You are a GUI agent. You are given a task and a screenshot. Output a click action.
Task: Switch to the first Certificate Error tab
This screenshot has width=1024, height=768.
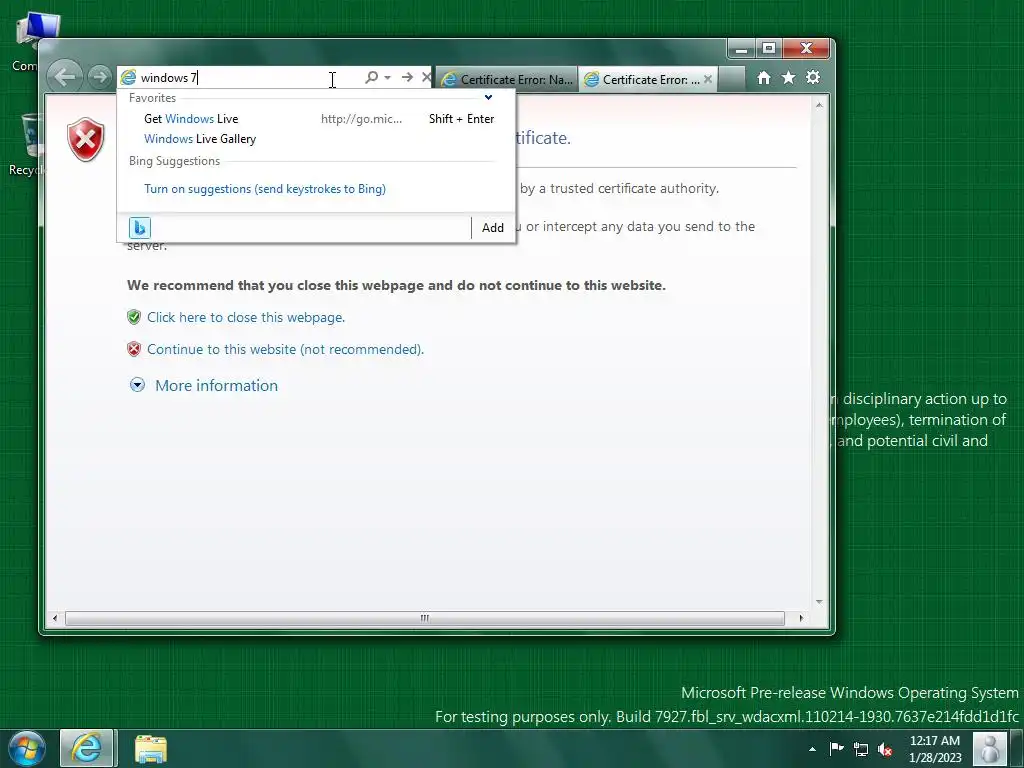click(x=507, y=79)
